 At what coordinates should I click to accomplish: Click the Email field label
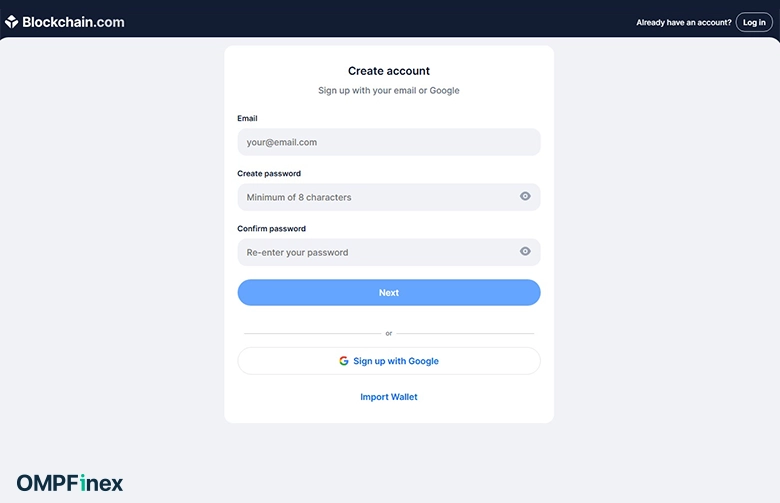247,118
